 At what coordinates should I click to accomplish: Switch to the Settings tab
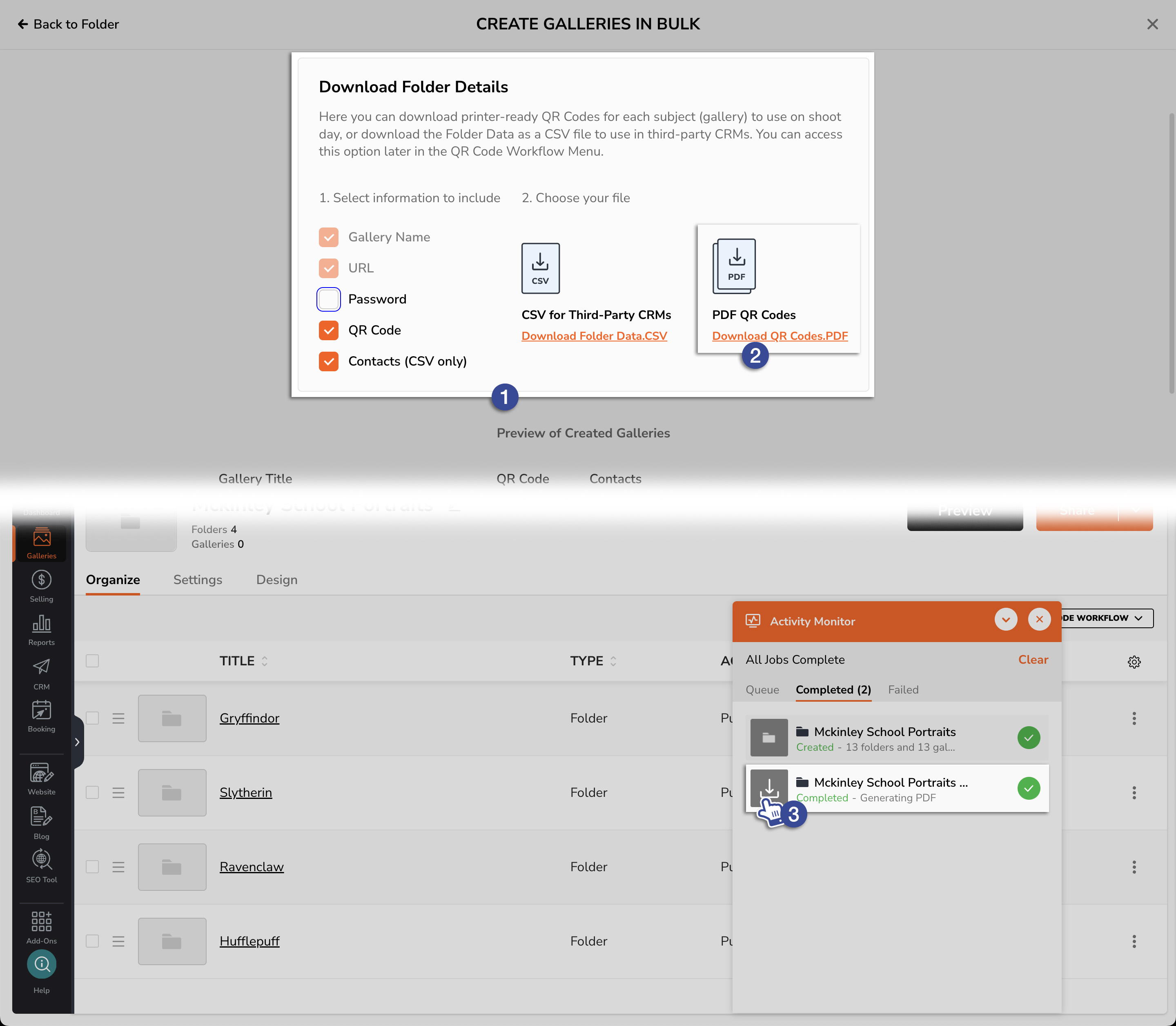click(198, 580)
